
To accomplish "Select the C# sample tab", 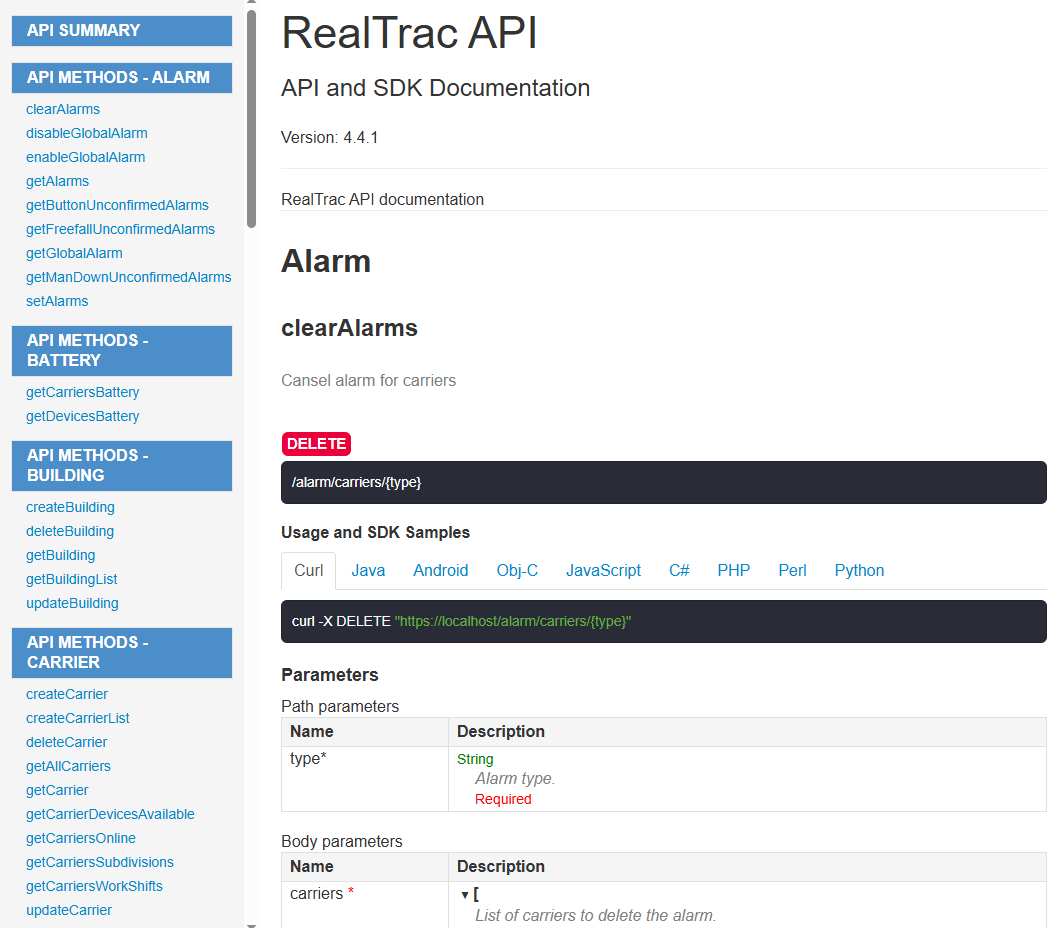I will [679, 570].
